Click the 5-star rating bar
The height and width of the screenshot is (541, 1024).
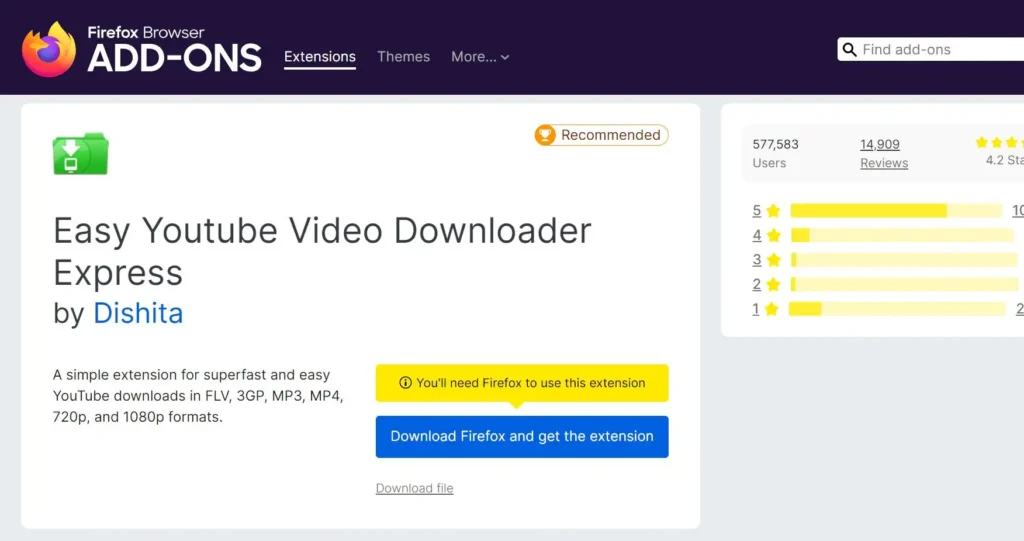pyautogui.click(x=895, y=210)
